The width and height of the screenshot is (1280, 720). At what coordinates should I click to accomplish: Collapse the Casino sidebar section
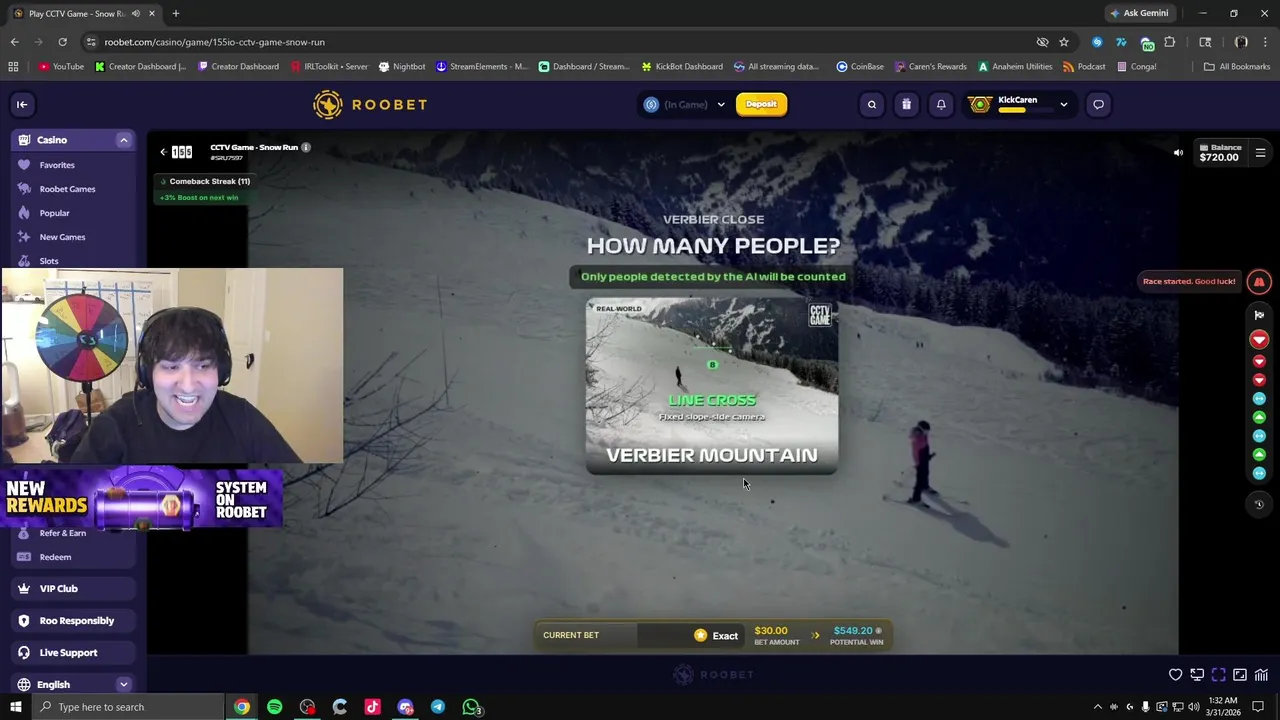[x=123, y=140]
